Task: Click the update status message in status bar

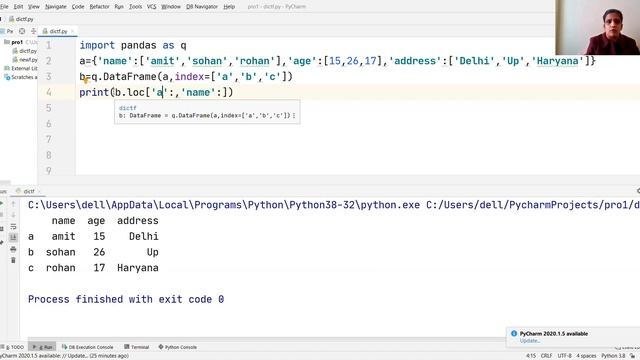Action: 64,356
